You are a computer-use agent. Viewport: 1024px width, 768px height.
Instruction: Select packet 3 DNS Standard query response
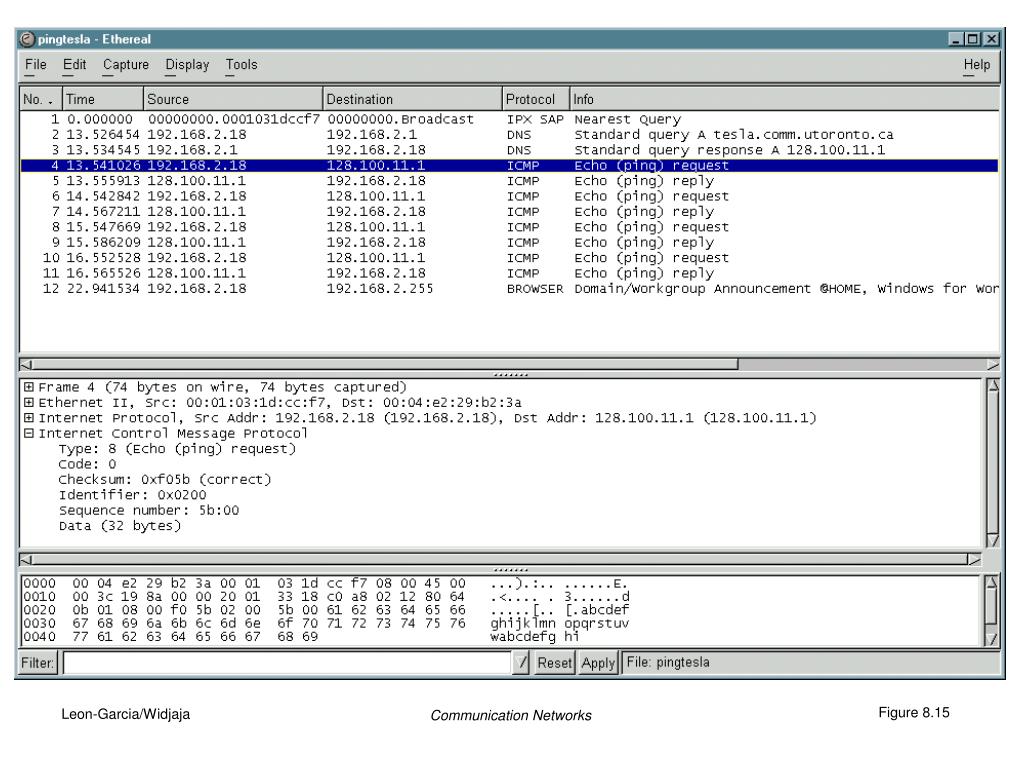pos(509,150)
